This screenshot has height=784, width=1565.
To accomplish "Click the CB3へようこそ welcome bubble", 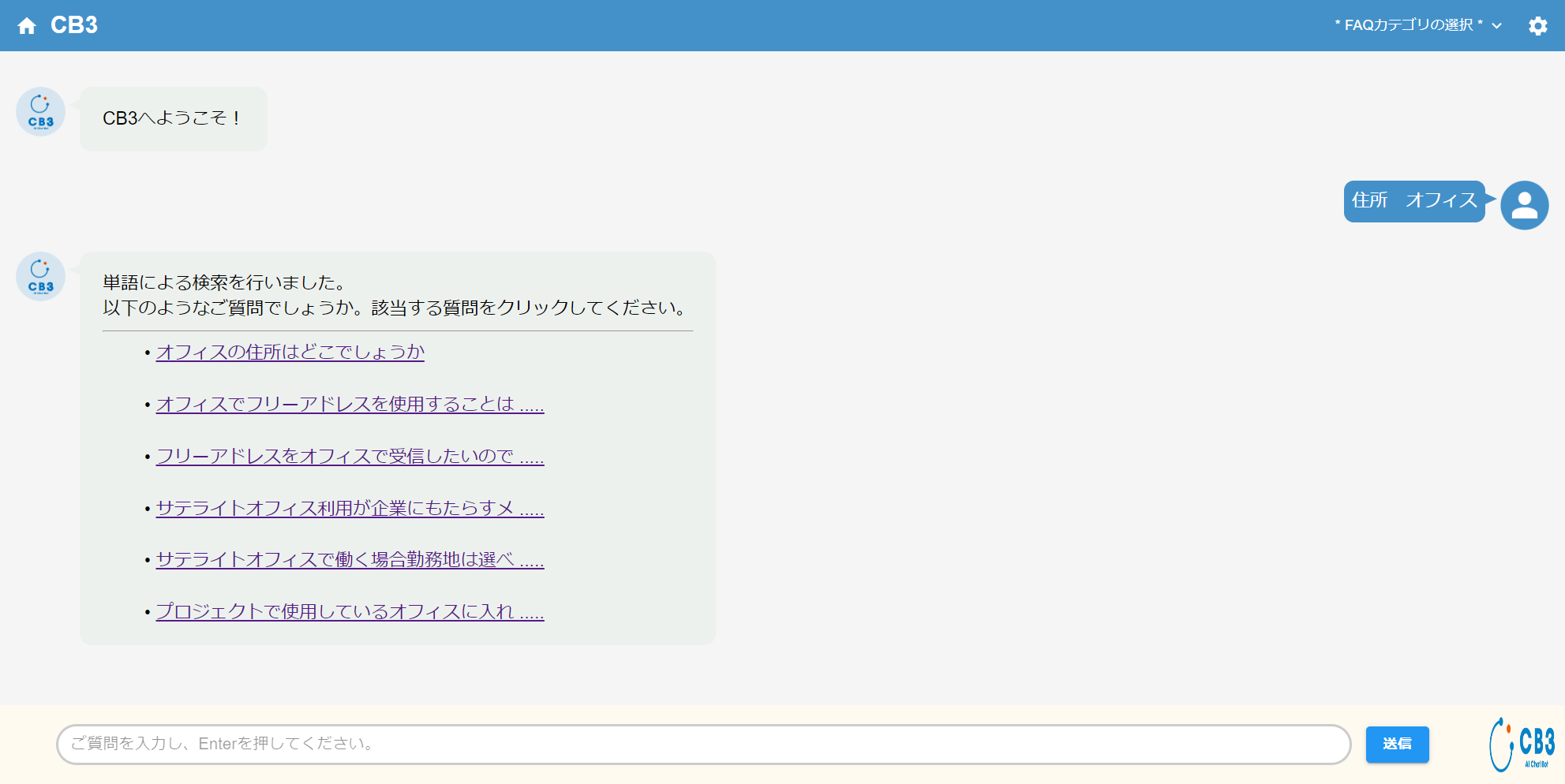I will [x=173, y=118].
